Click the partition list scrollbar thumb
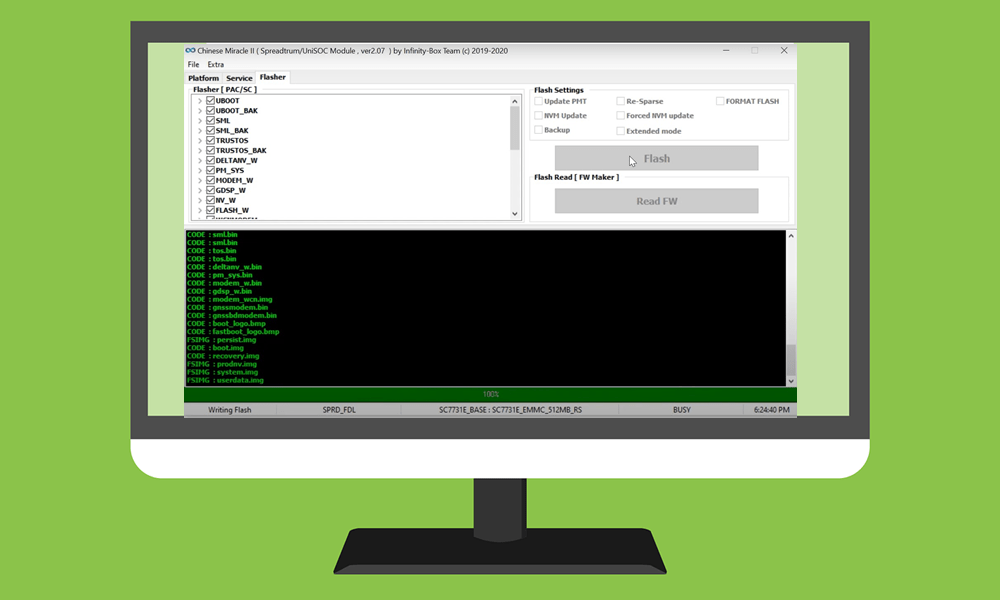This screenshot has width=1000, height=600. pos(515,128)
